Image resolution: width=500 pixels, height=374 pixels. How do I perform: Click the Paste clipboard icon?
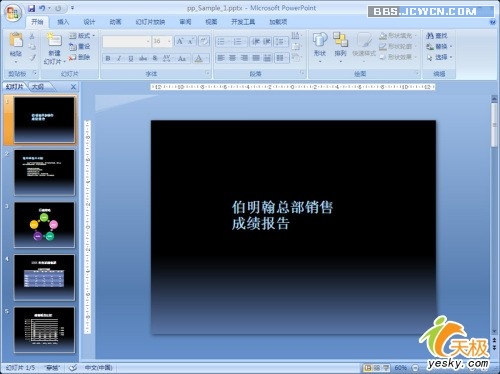[16, 41]
